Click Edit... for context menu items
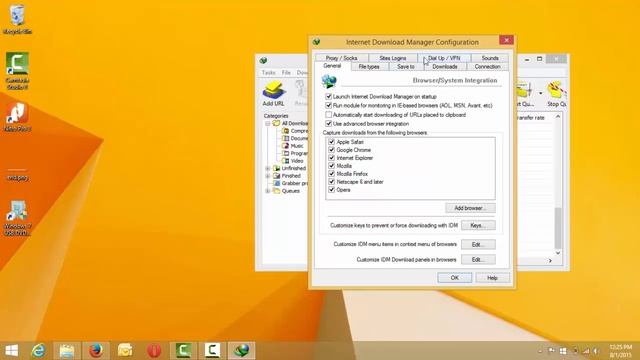Screen dimensions: 640x360 478,244
